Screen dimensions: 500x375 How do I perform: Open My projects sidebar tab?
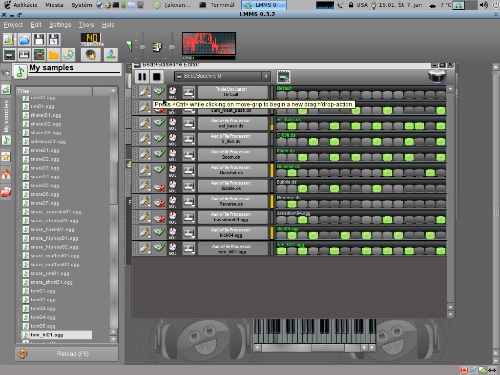(6, 89)
